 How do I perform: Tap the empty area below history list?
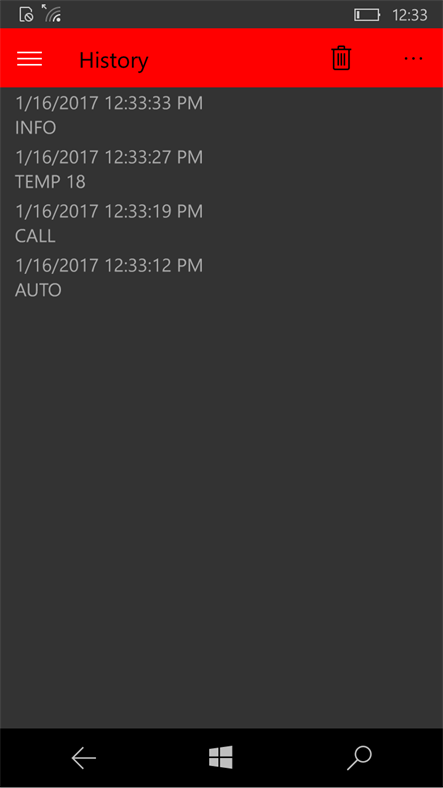coord(222,515)
